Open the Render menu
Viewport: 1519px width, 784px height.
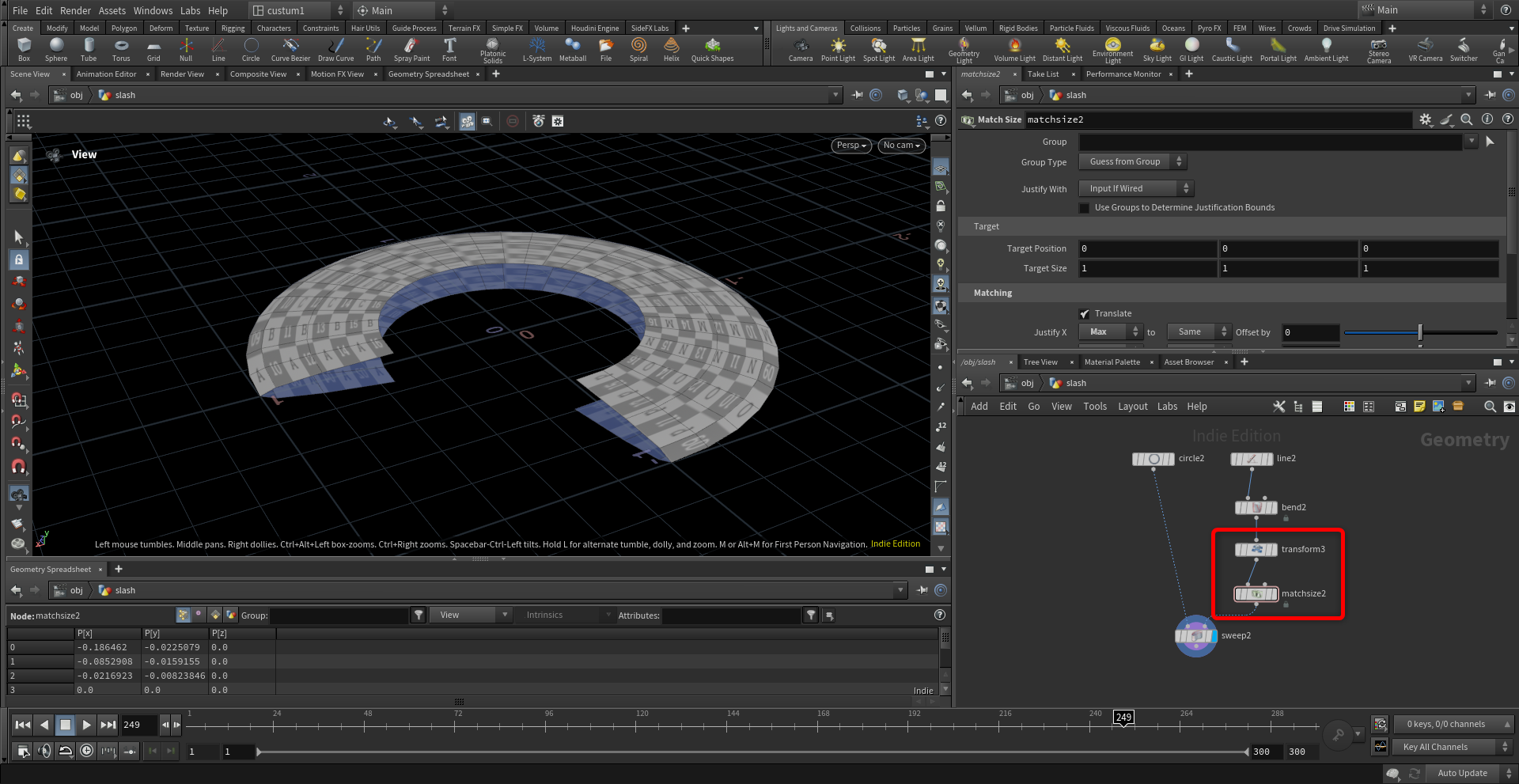[x=75, y=10]
